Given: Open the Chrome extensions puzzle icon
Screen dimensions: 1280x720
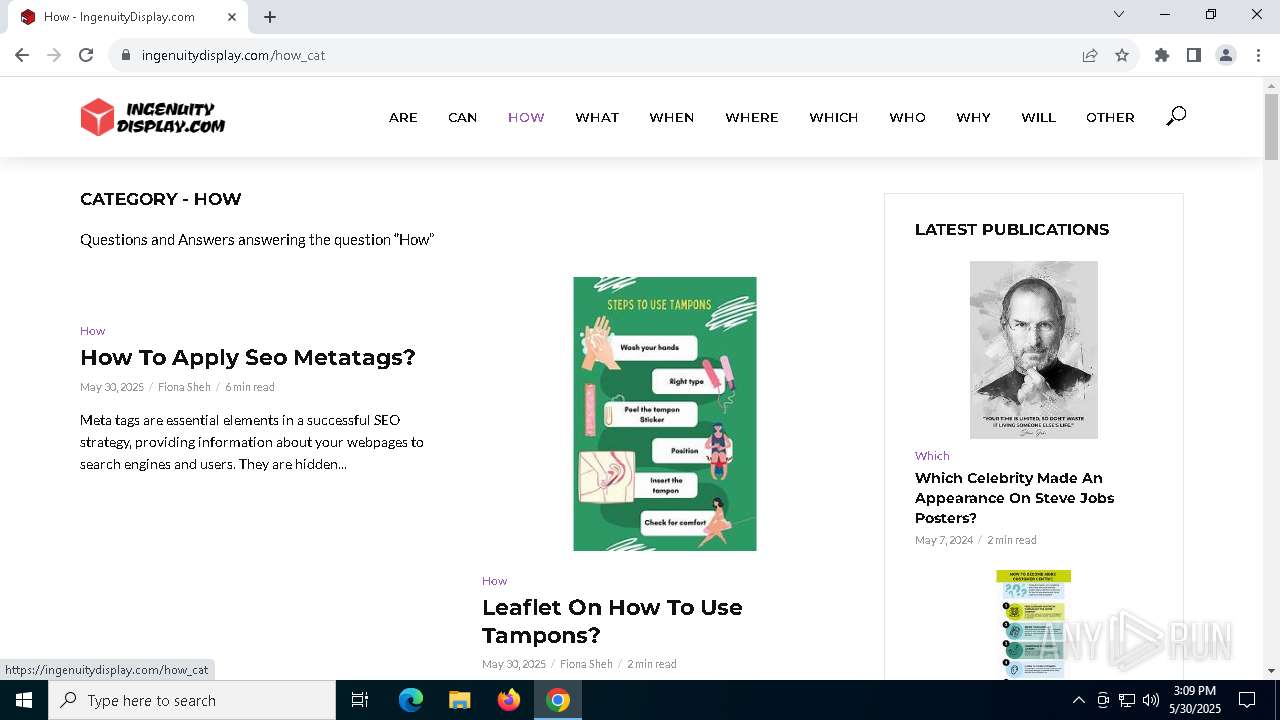Looking at the screenshot, I should (1162, 55).
